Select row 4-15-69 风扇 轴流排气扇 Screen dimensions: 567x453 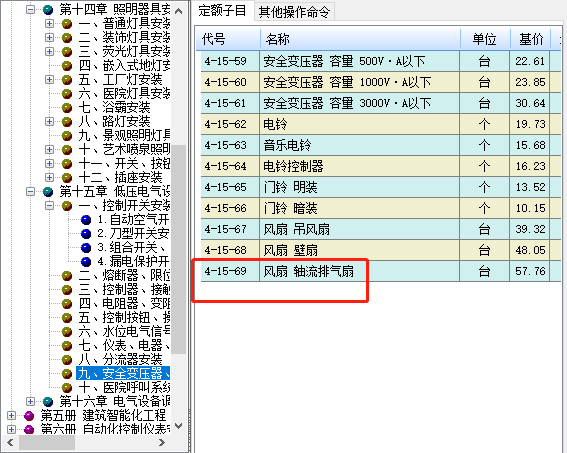[x=380, y=271]
